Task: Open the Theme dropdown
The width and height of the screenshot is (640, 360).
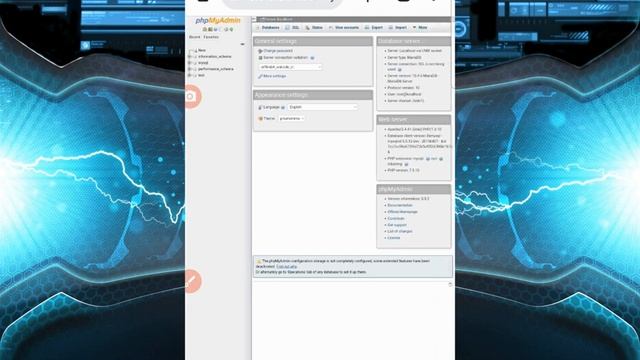Action: [x=291, y=118]
